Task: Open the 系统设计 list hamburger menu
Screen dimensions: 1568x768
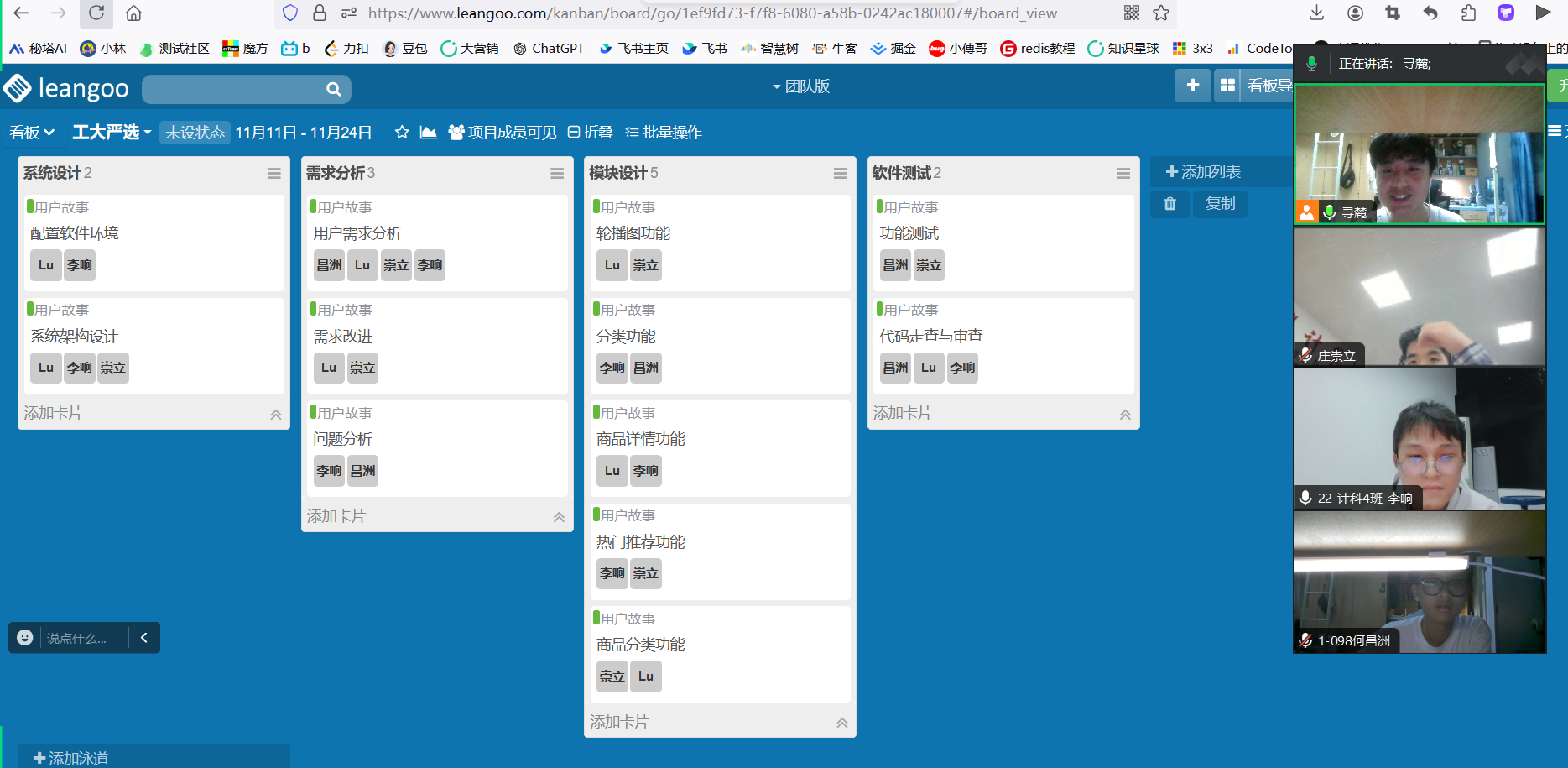Action: (x=274, y=174)
